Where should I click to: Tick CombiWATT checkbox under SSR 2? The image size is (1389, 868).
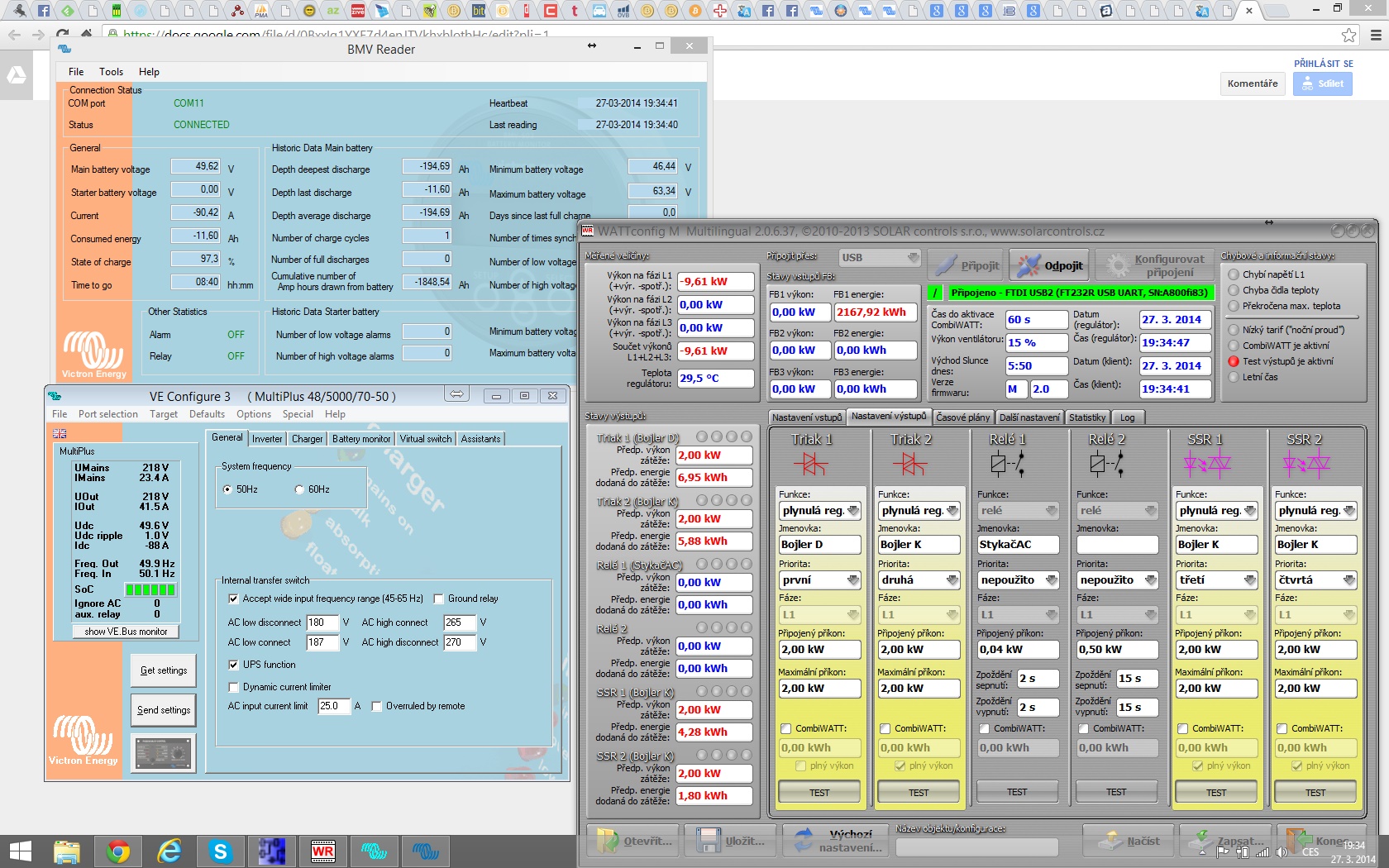(x=1282, y=728)
